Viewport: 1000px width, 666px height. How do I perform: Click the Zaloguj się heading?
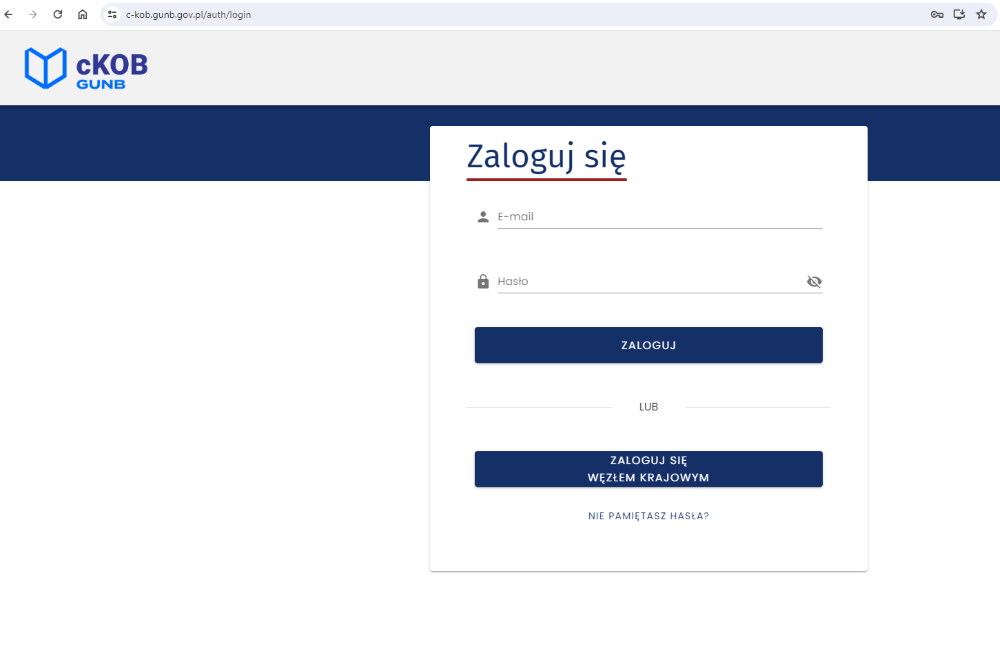[x=546, y=157]
